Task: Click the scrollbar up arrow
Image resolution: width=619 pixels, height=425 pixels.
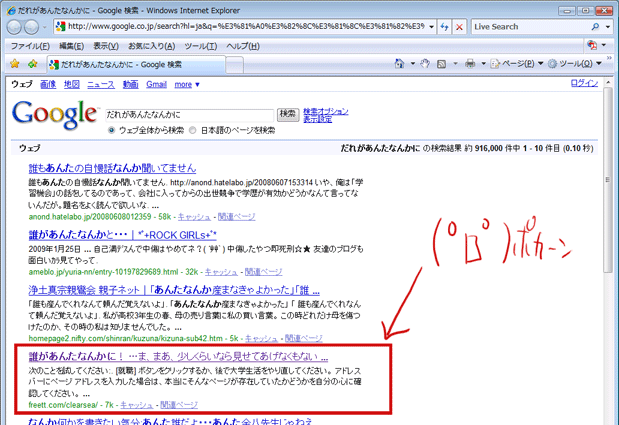Action: click(608, 82)
